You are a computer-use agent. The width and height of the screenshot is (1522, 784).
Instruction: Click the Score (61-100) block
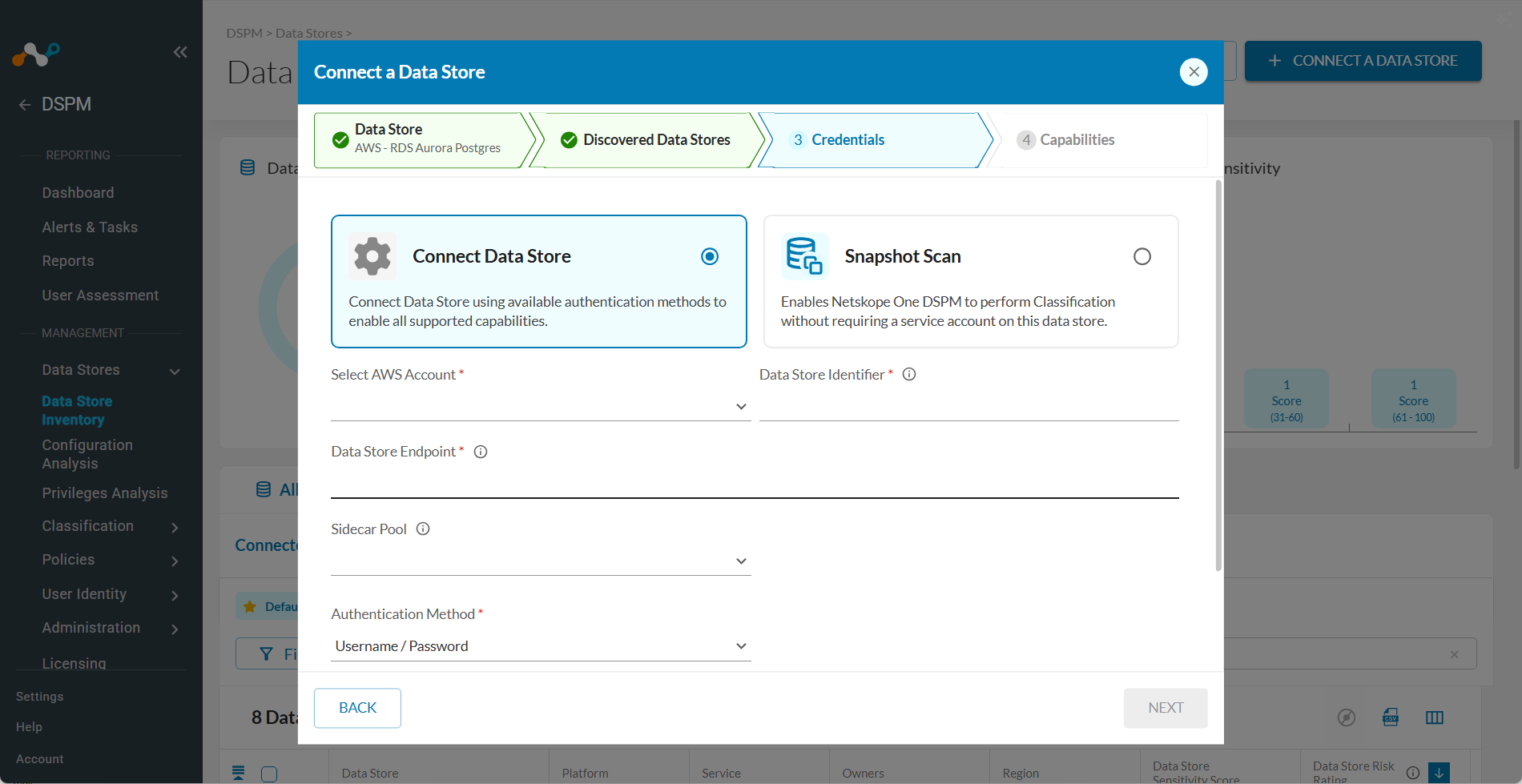[1413, 399]
